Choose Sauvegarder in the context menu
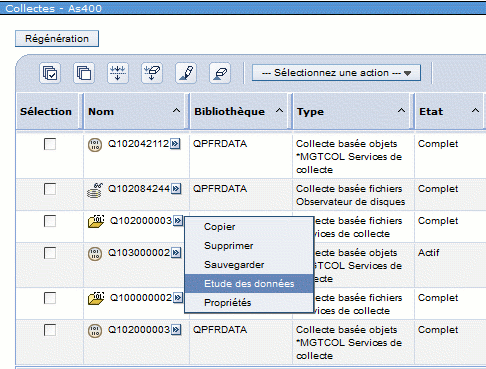486x369 pixels. [249, 265]
